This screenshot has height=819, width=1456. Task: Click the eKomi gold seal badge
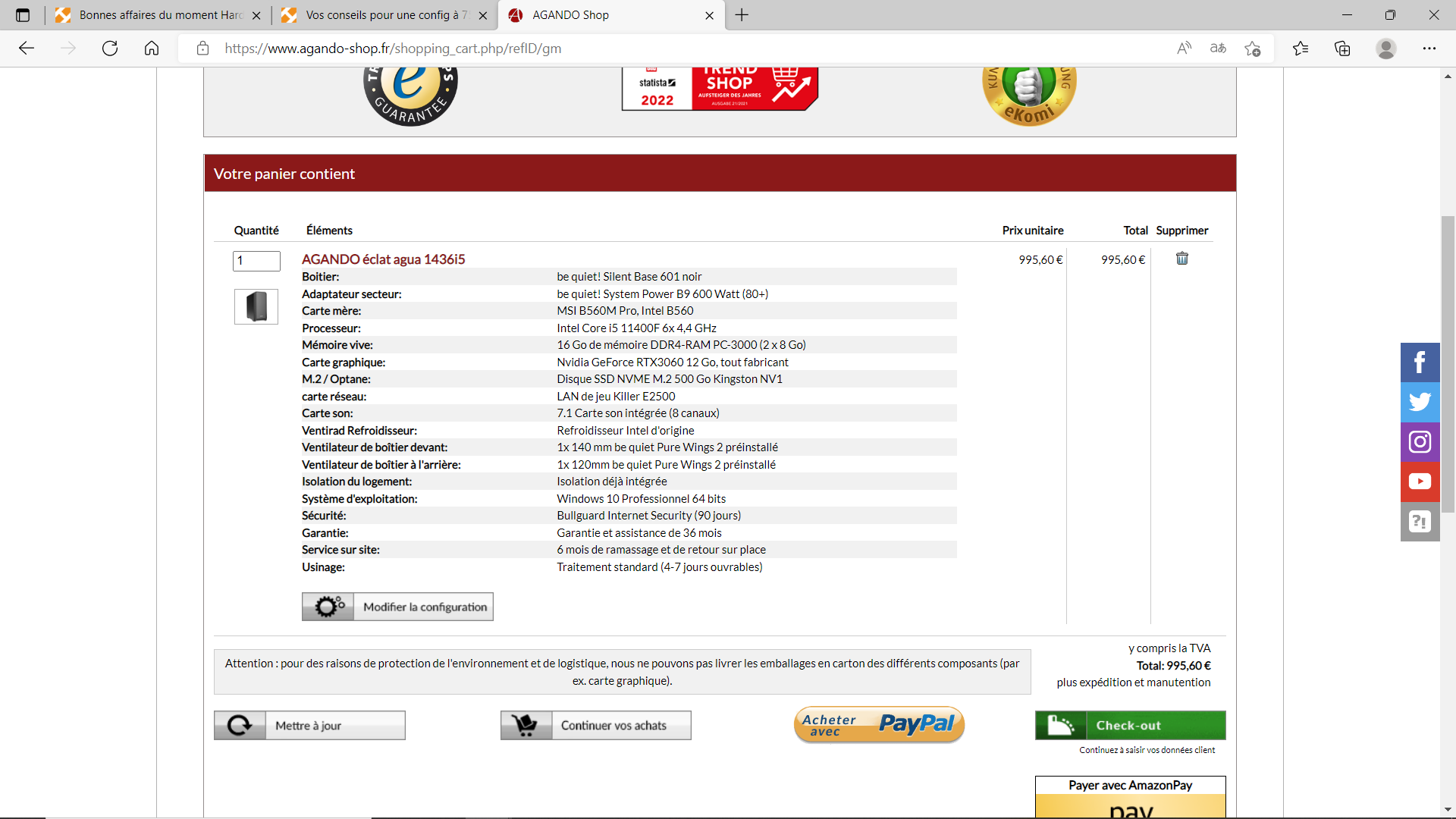[x=1029, y=96]
